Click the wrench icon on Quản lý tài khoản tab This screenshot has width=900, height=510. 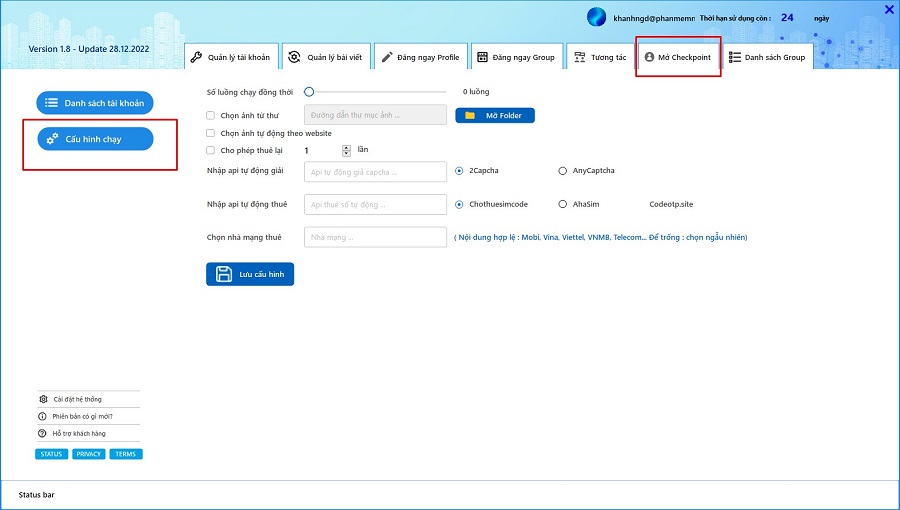click(x=196, y=57)
